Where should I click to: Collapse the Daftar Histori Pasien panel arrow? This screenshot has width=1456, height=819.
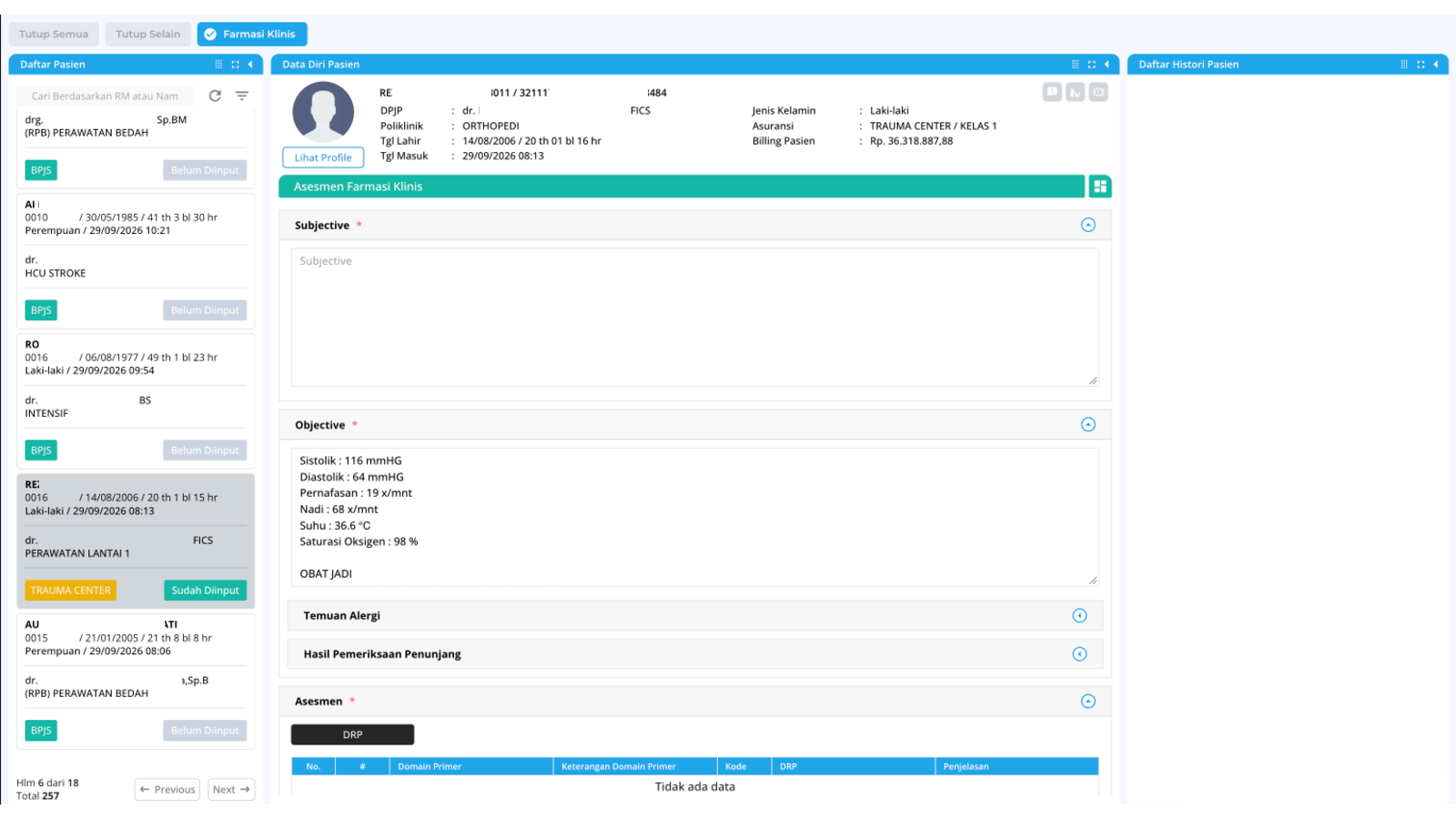pyautogui.click(x=1436, y=65)
